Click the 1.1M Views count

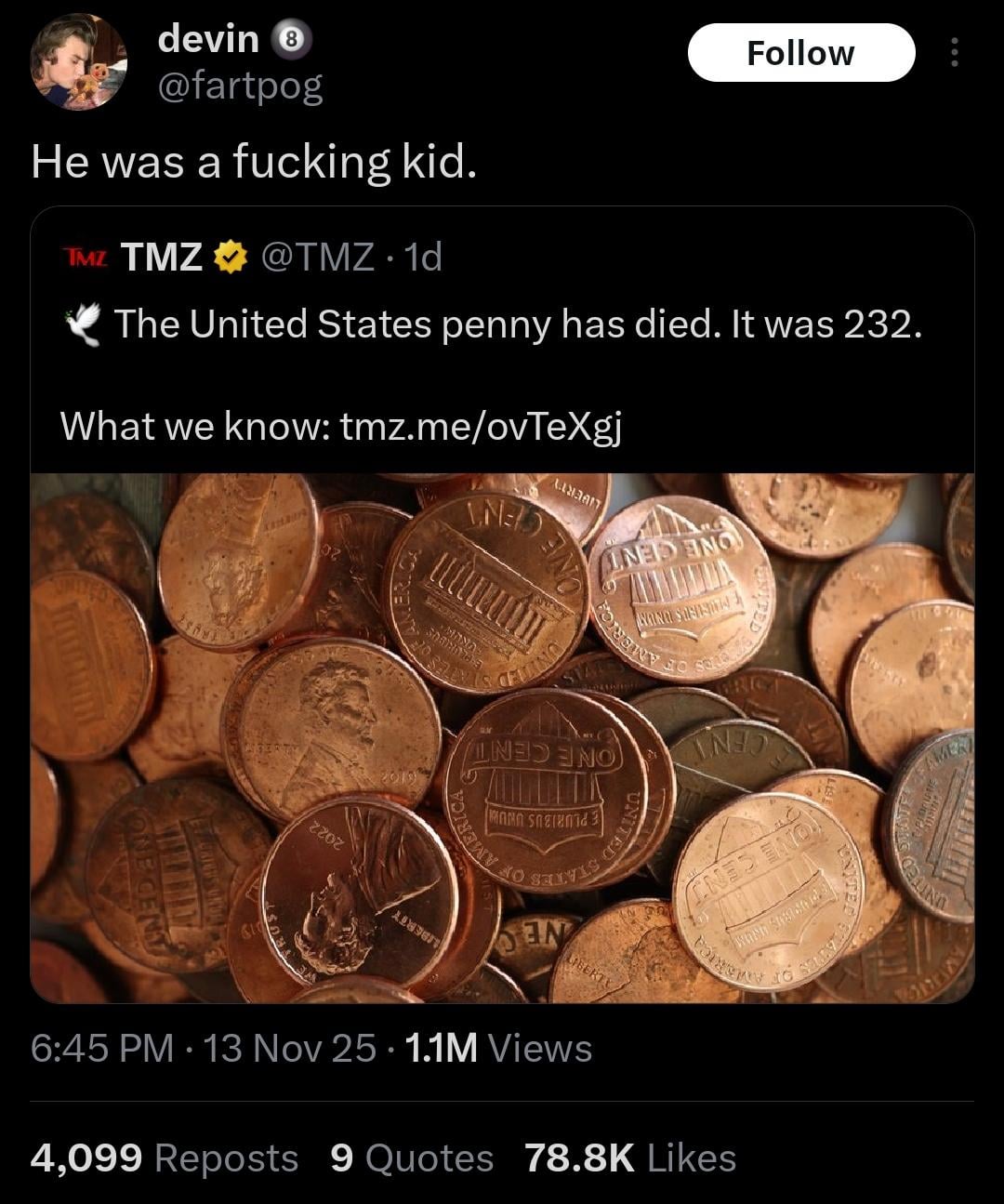(x=496, y=1048)
